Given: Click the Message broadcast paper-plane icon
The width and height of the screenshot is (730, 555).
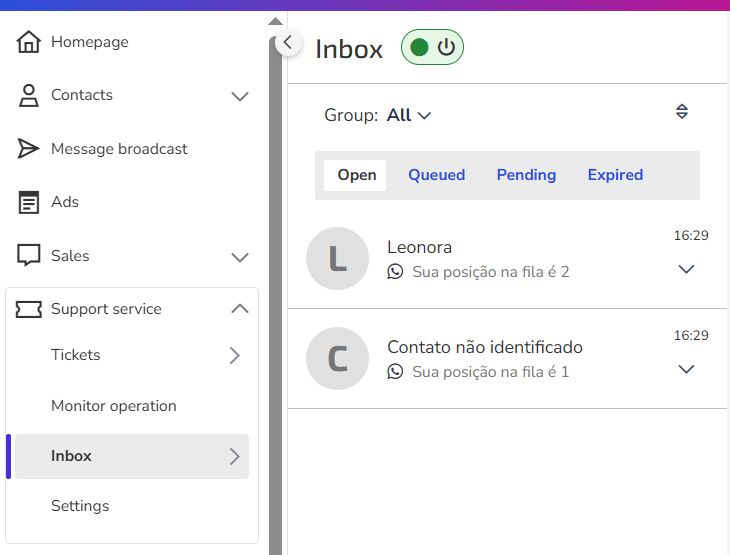Looking at the screenshot, I should pos(28,149).
